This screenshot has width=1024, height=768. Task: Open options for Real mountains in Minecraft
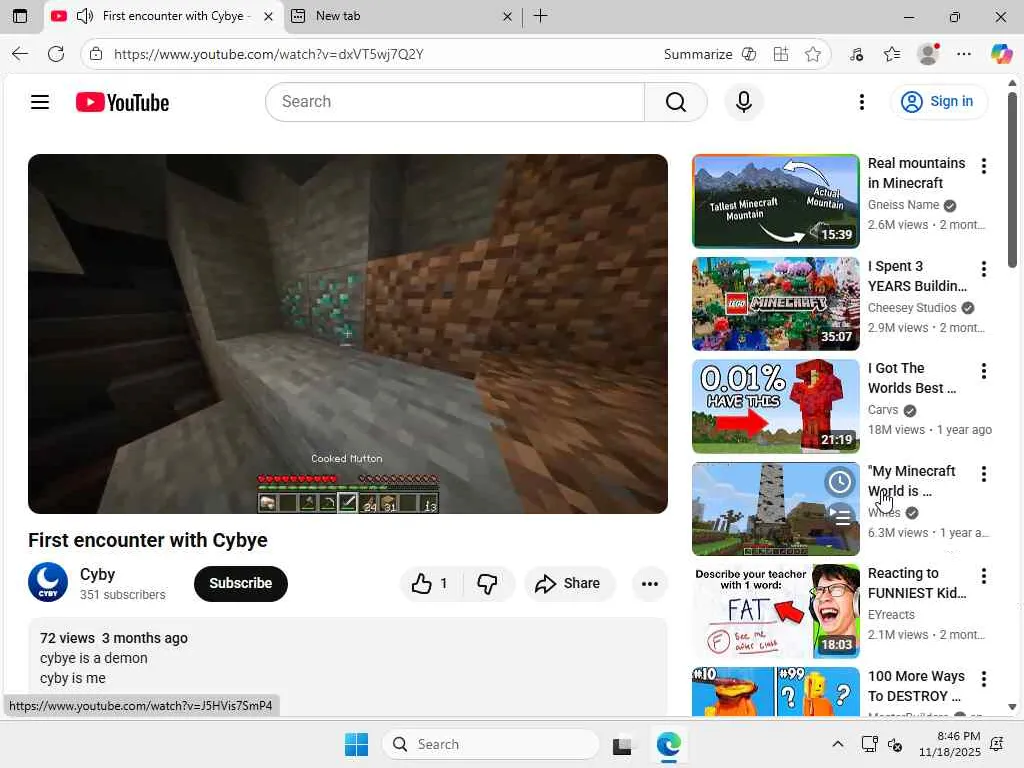click(x=984, y=166)
